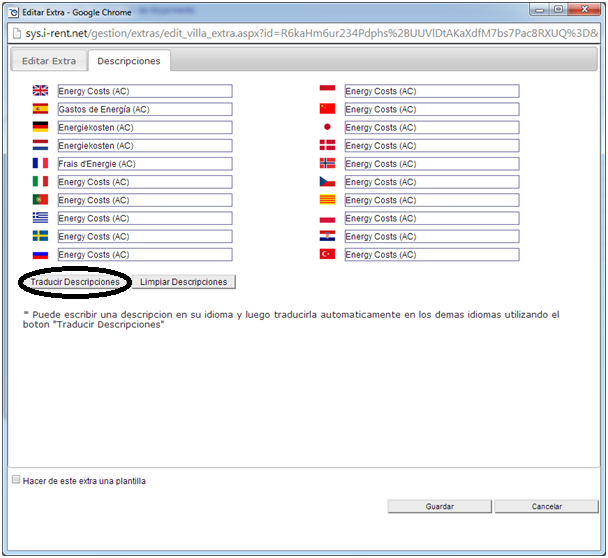Enable 'Hacer de este extra una plantilla' checkbox
Image resolution: width=608 pixels, height=558 pixels.
tap(16, 480)
